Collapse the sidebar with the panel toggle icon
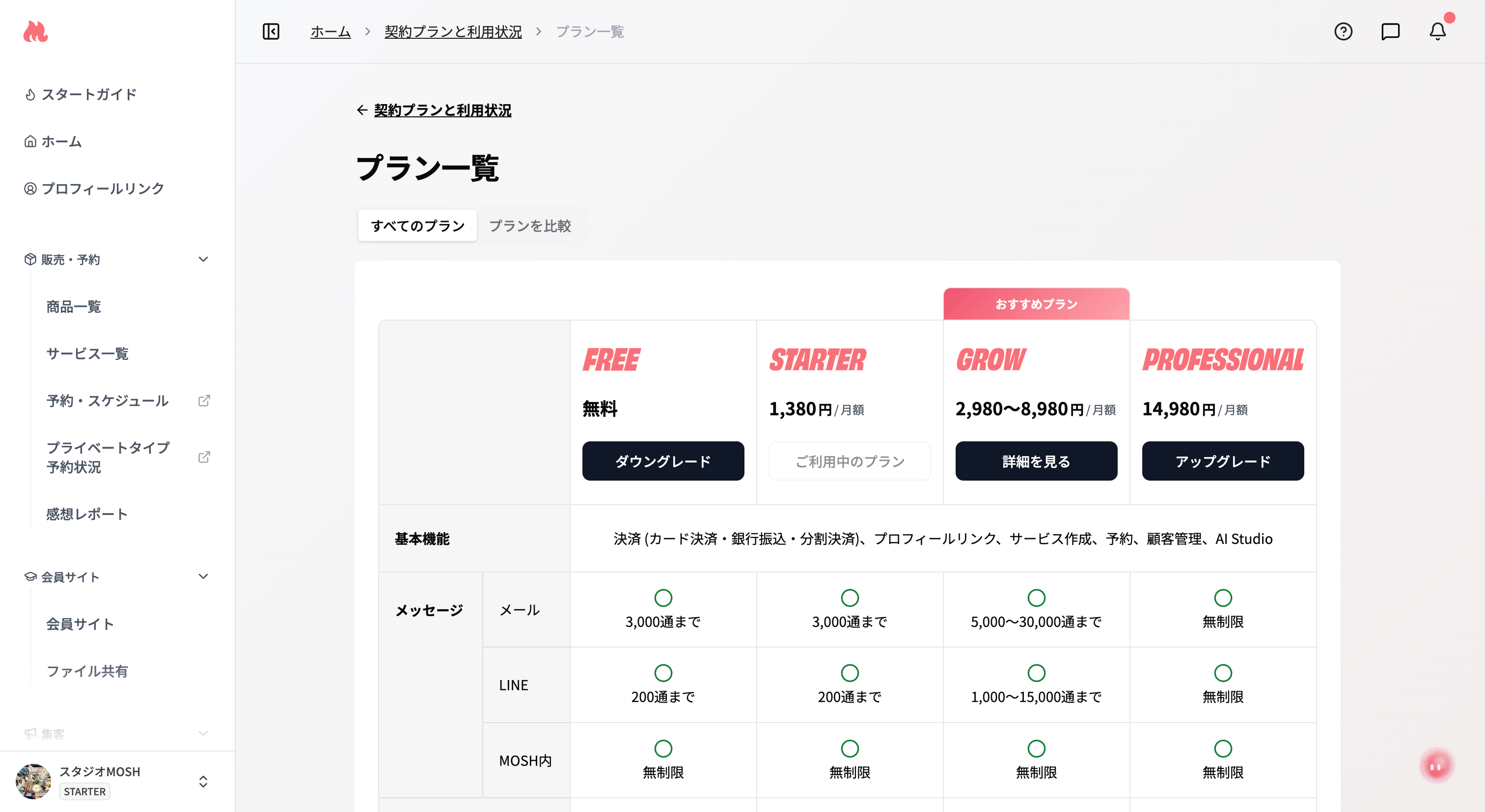Viewport: 1485px width, 812px height. 271,31
